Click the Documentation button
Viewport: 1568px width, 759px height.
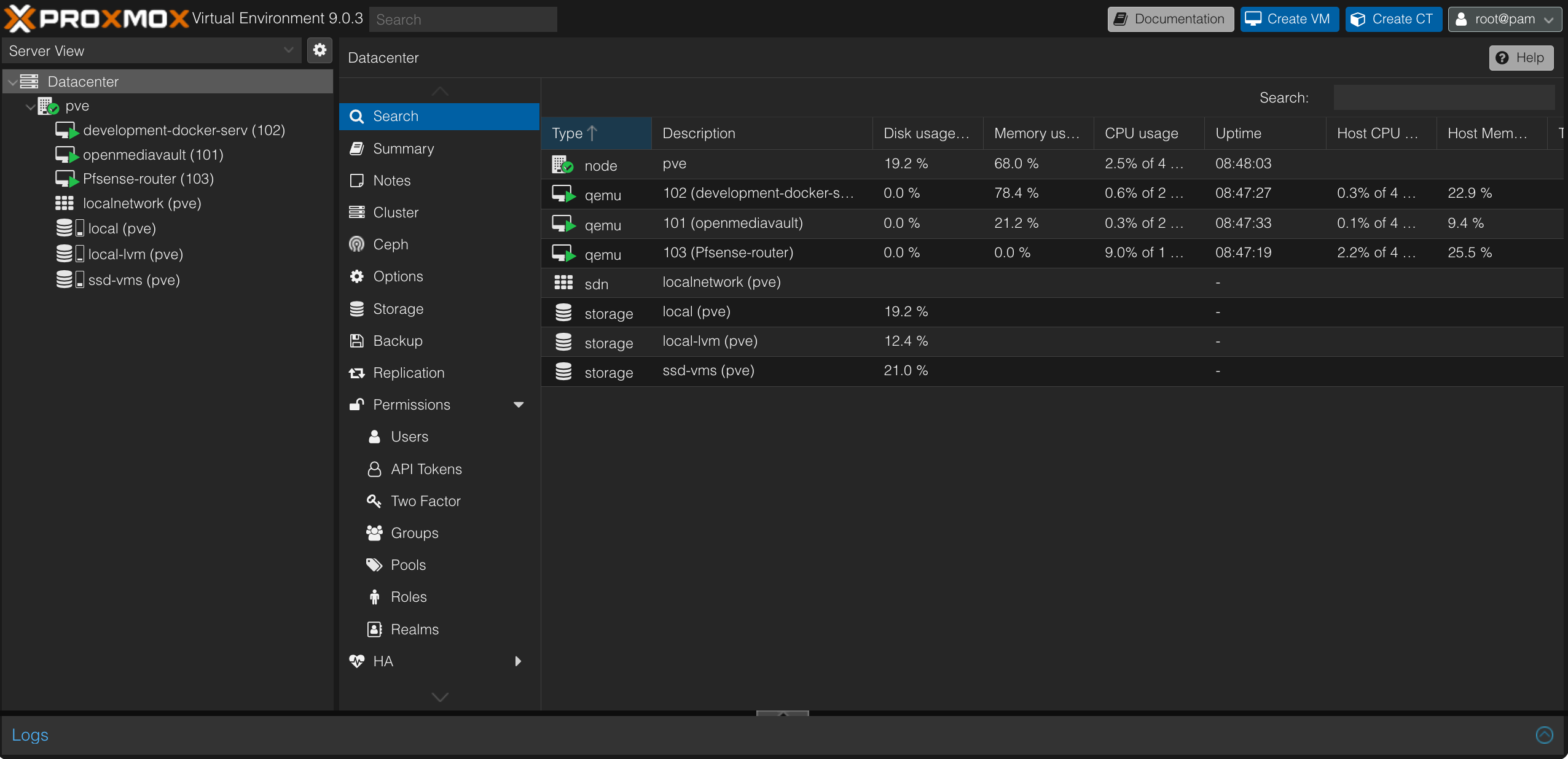[1170, 19]
